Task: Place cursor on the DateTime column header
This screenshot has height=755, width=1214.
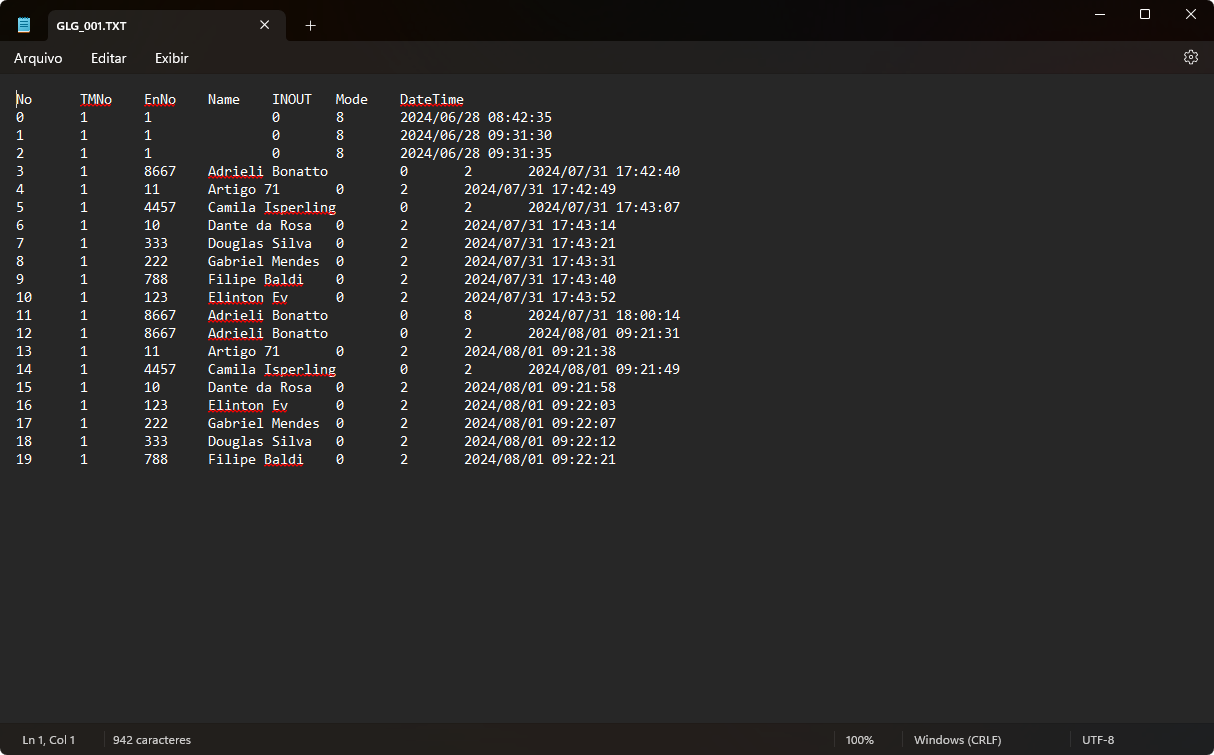Action: 431,100
